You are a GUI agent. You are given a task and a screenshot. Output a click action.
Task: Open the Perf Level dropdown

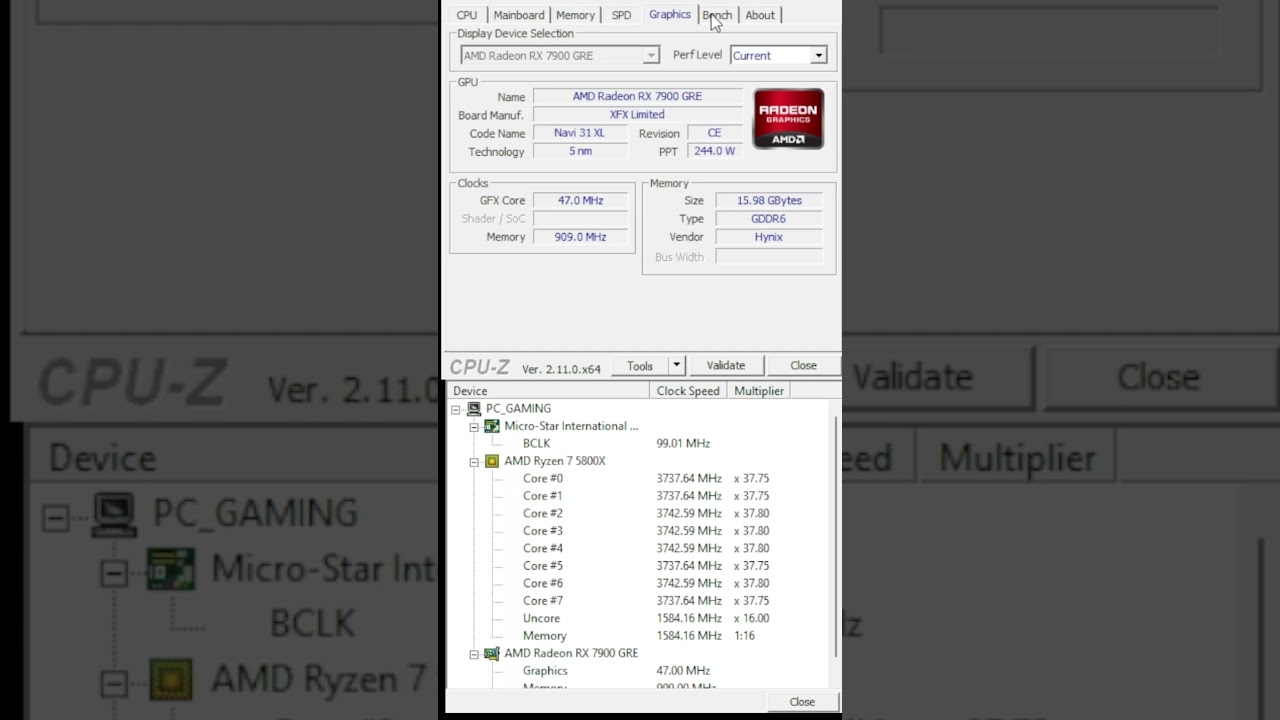coord(778,55)
